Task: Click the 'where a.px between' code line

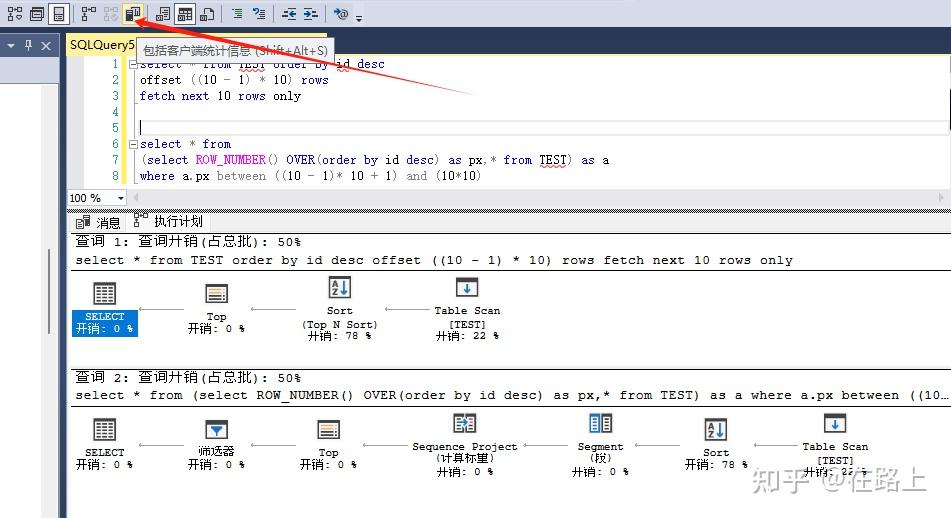Action: pos(310,176)
